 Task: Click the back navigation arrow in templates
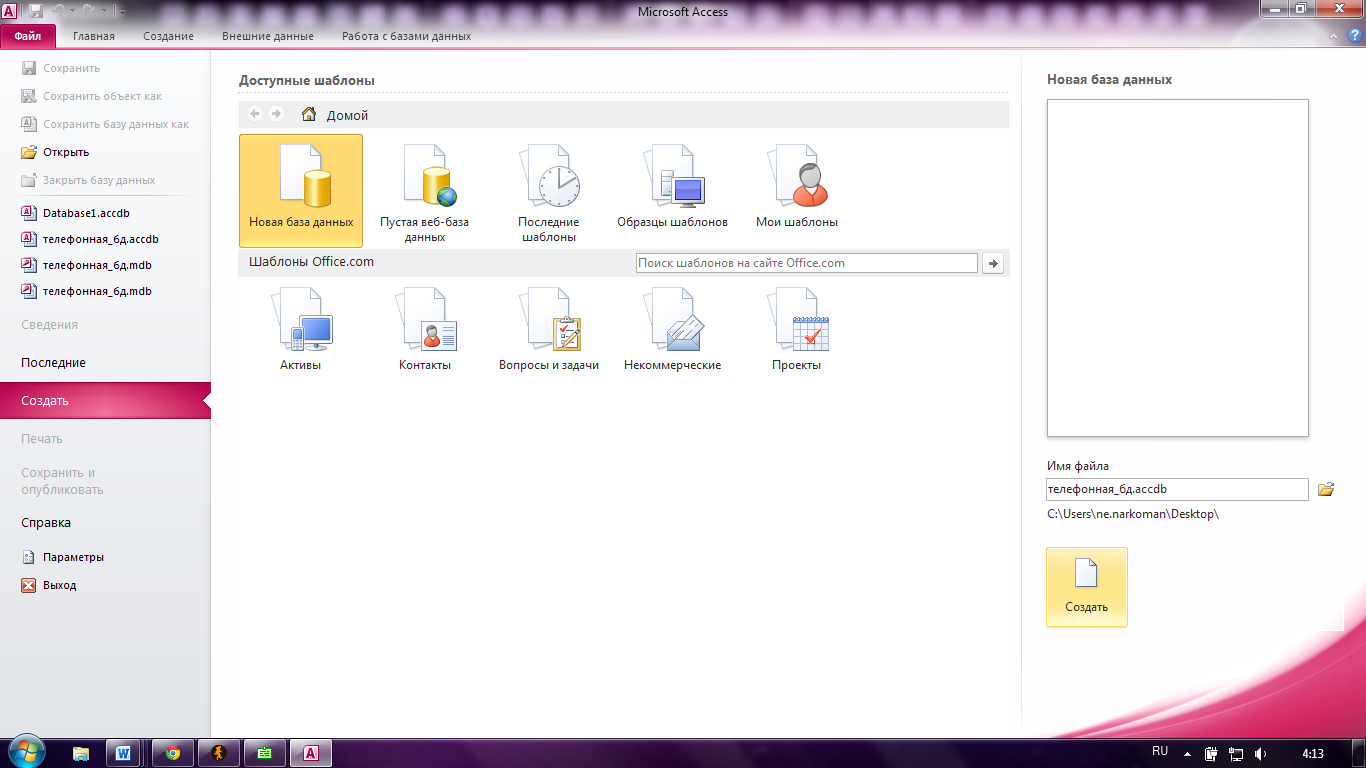[x=255, y=114]
